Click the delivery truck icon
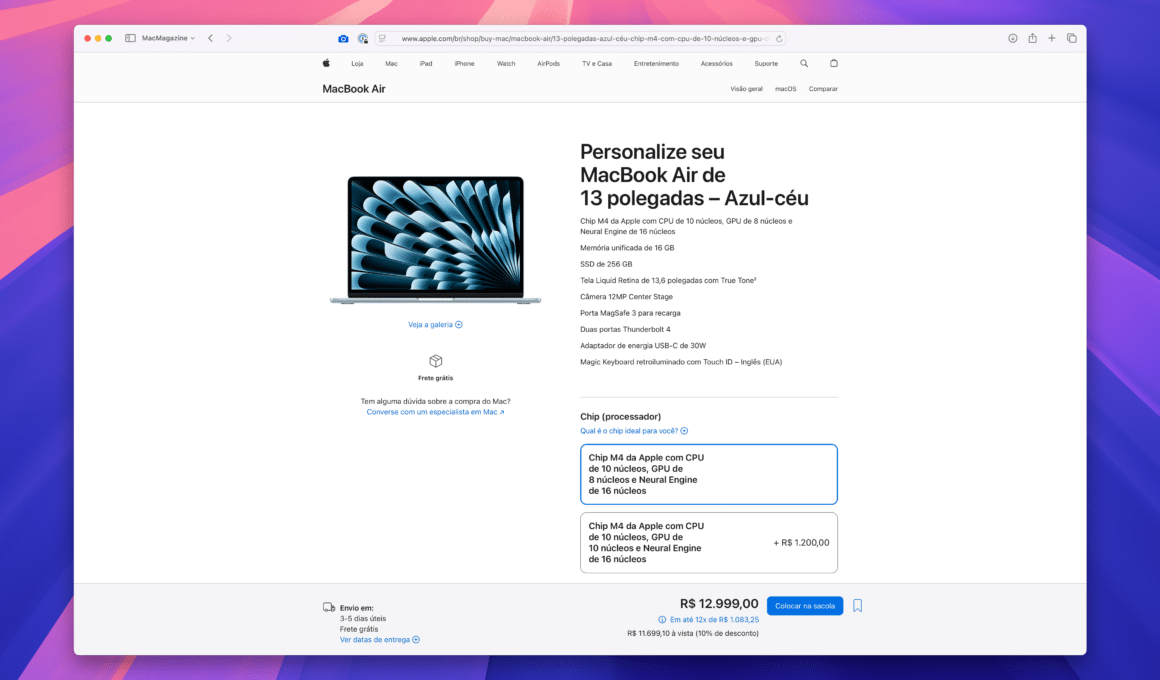This screenshot has width=1160, height=680. pyautogui.click(x=329, y=607)
